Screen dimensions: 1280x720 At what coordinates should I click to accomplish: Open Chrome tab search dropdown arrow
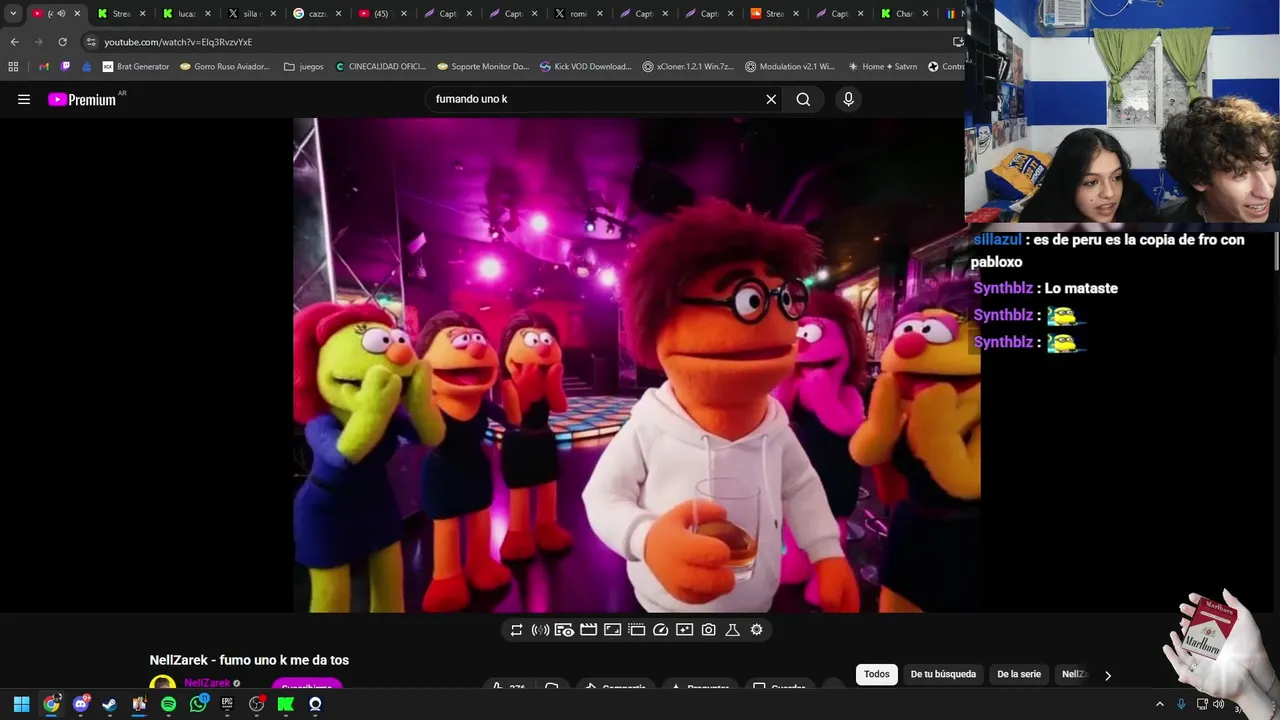pyautogui.click(x=13, y=14)
